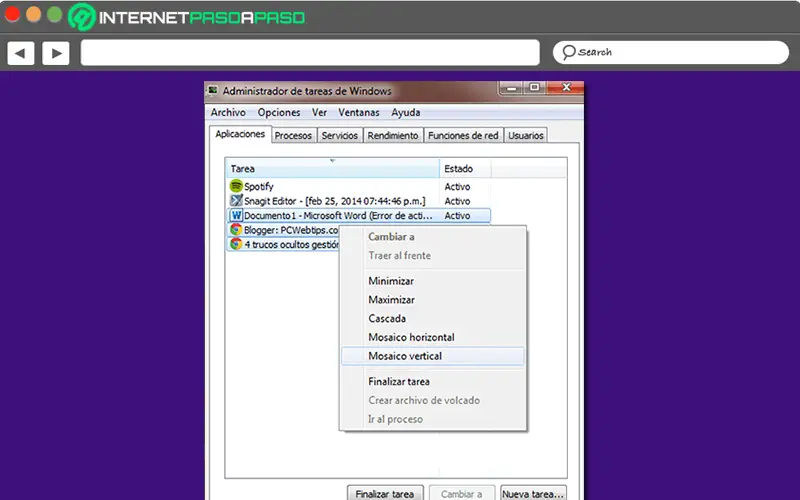Click the browser back arrow button
Screen dimensions: 800x500
point(21,53)
